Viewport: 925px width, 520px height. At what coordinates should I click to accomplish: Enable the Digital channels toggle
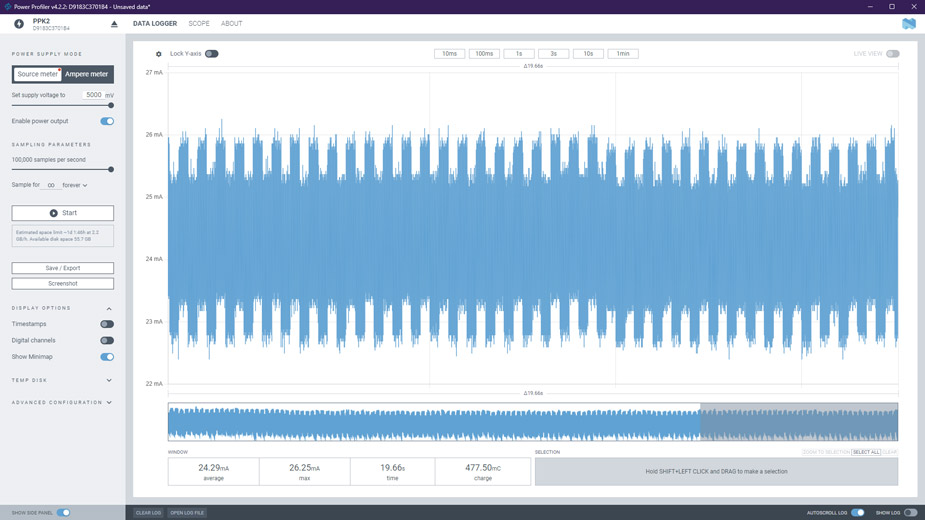tap(107, 340)
